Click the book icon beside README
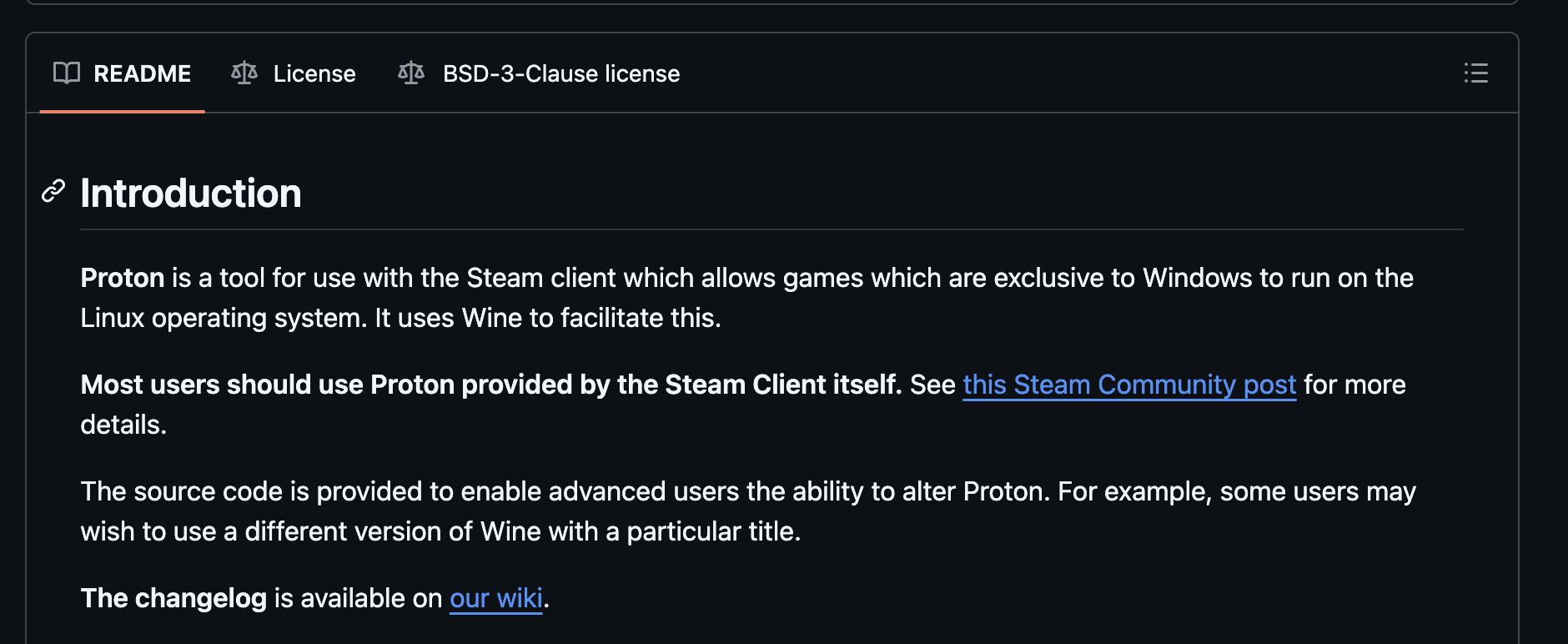Screen dimensions: 1568x644 [68, 73]
